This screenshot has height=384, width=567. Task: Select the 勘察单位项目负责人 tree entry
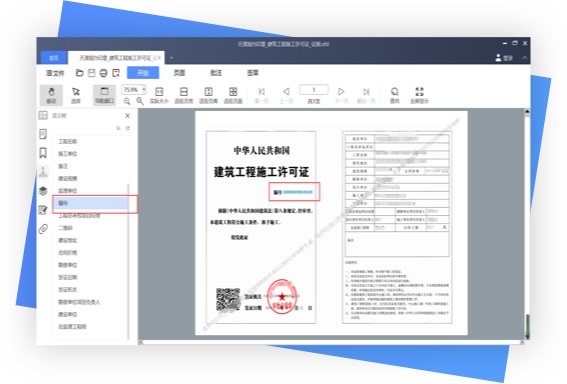coord(79,302)
